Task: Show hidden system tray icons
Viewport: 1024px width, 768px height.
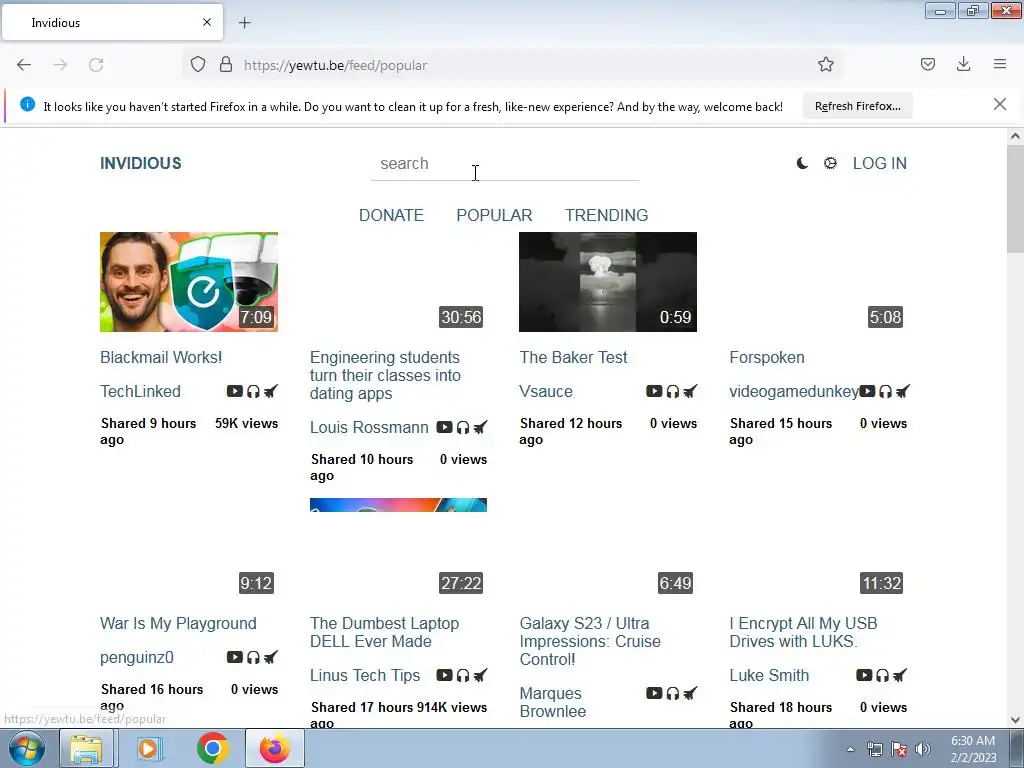Action: click(x=850, y=749)
